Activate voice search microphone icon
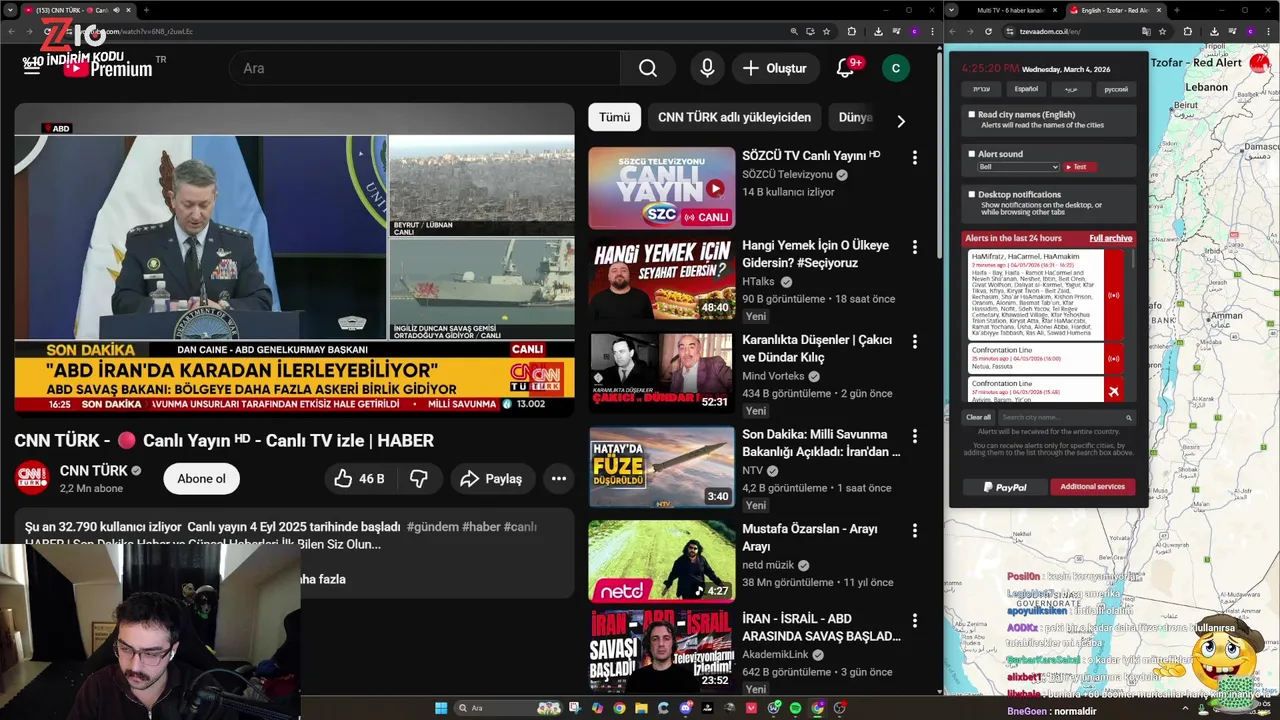Viewport: 1280px width, 720px height. coord(707,68)
